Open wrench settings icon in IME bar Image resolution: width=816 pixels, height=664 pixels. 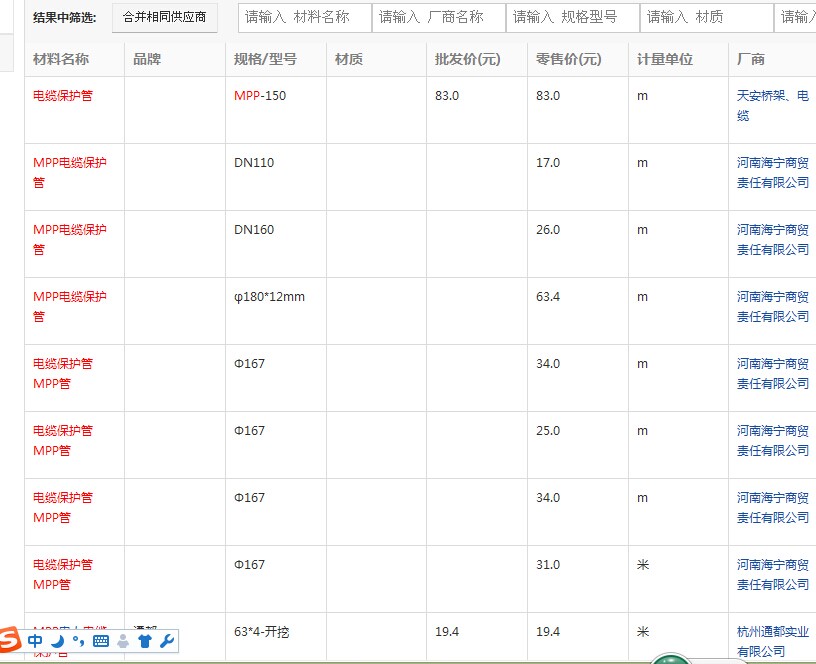[x=167, y=641]
